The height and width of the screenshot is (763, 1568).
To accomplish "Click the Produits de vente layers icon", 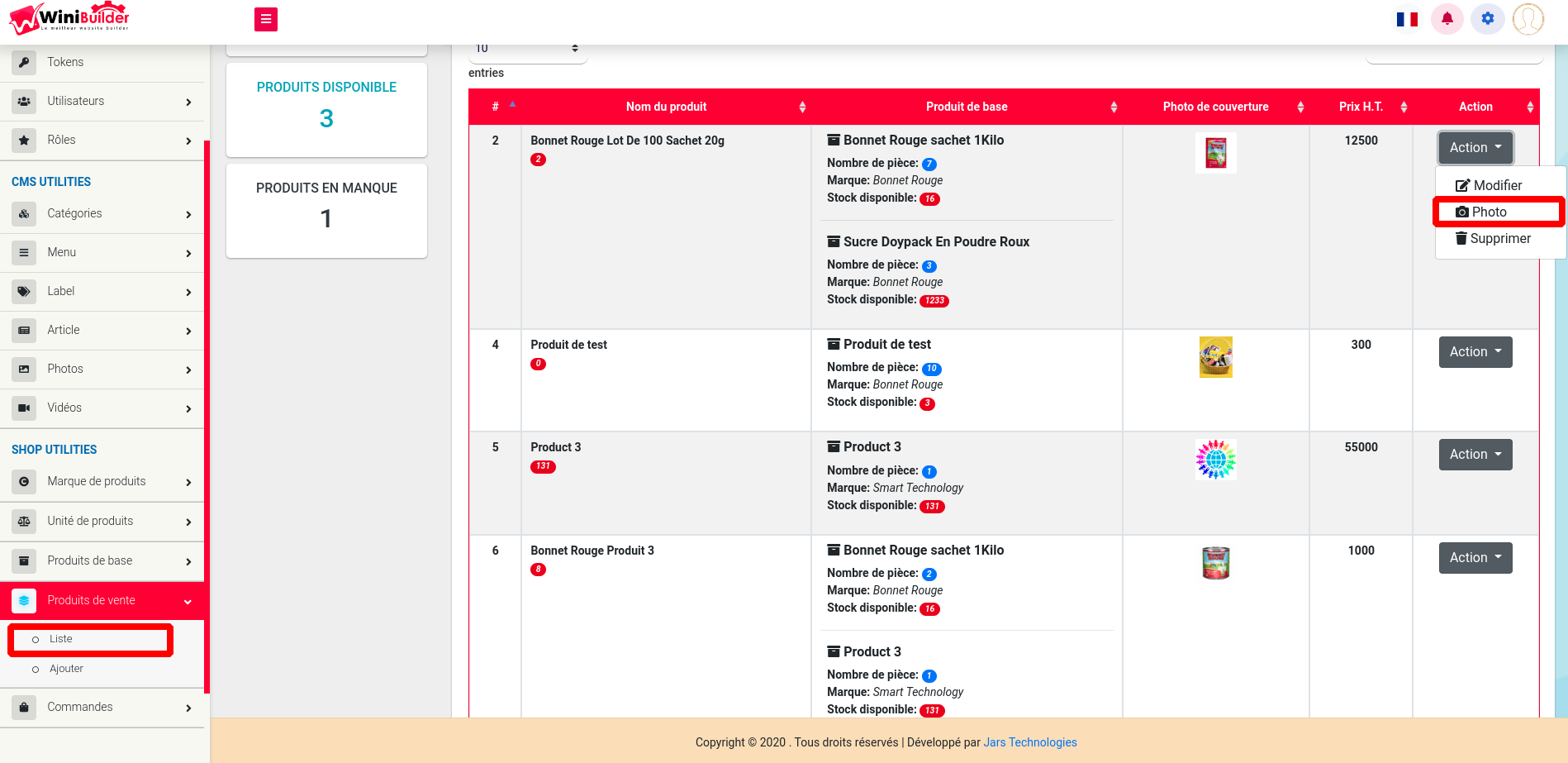I will point(24,600).
